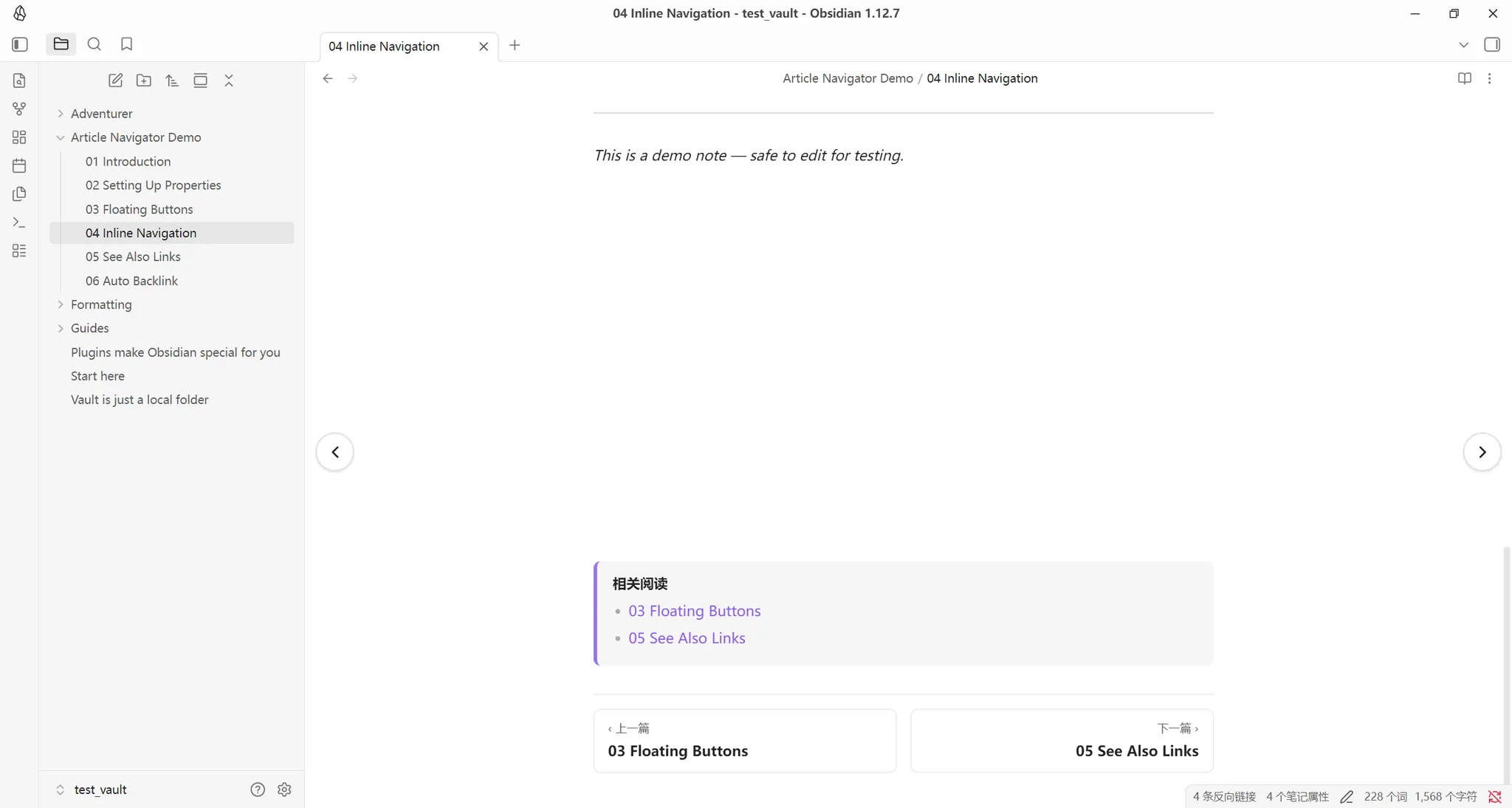Screen dimensions: 1512x808
Task: Open the file explorer tab
Action: coord(61,44)
